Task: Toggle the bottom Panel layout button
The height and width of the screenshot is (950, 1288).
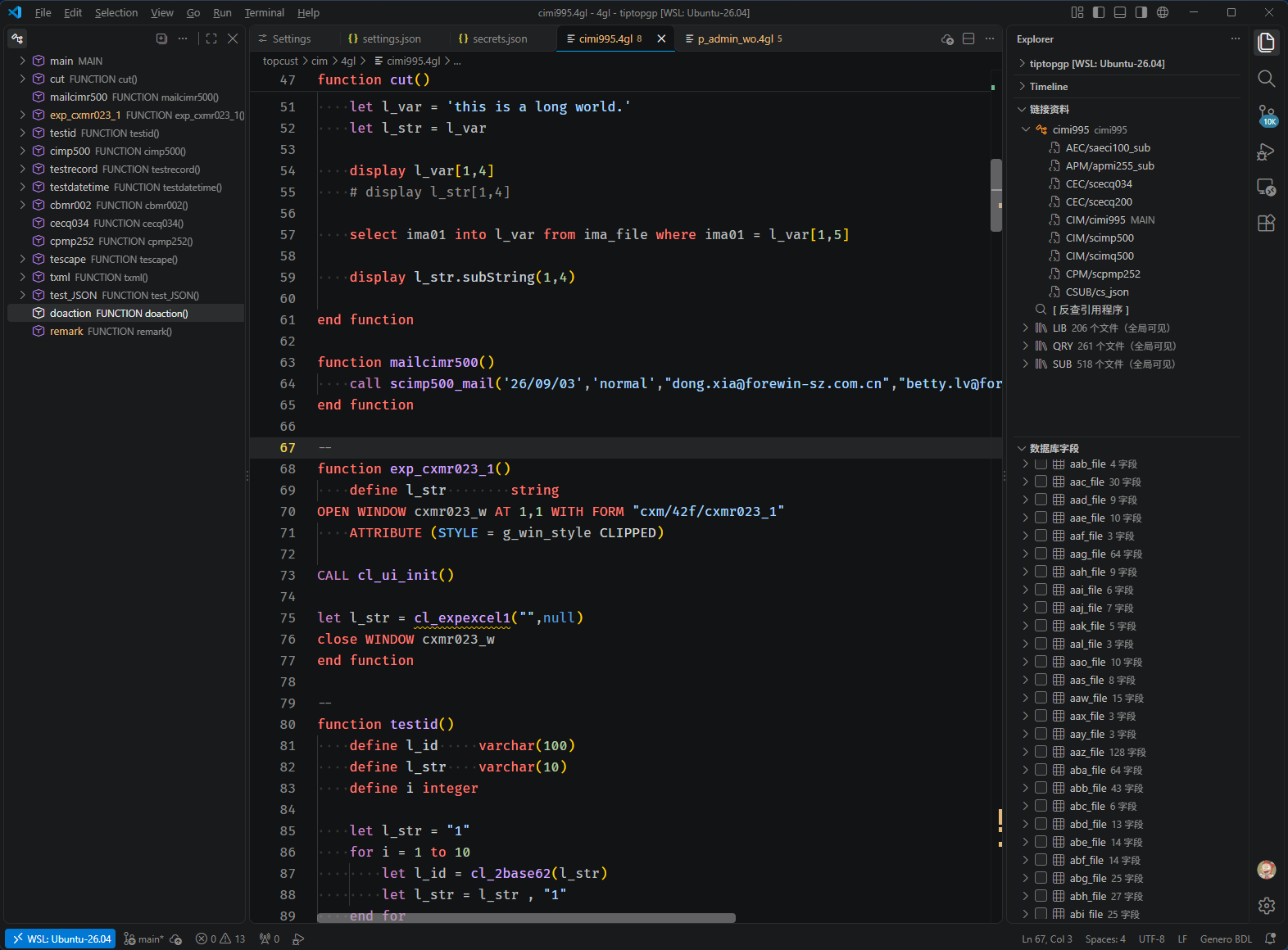Action: tap(1120, 12)
